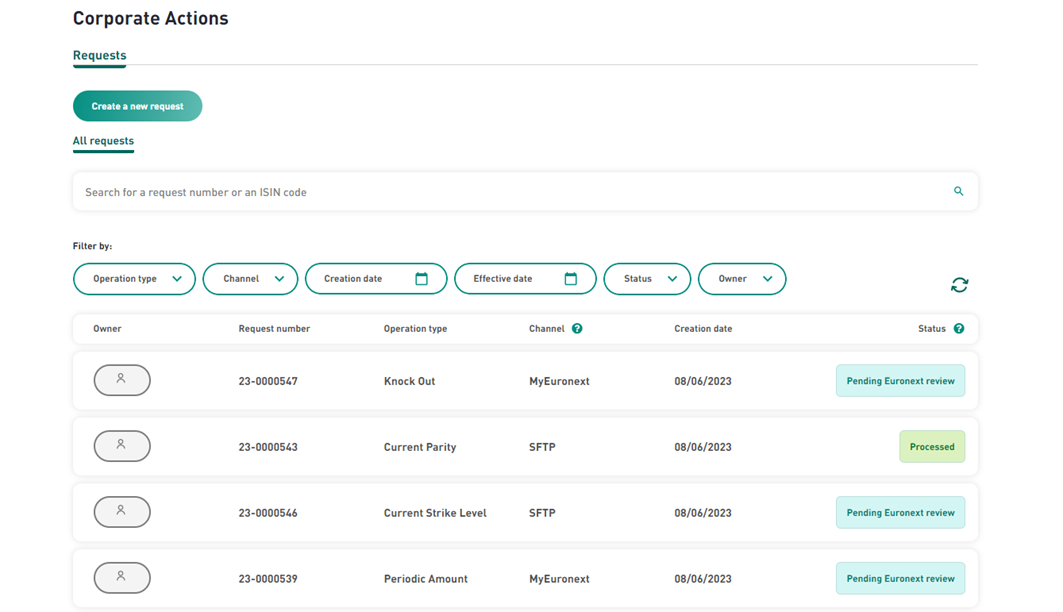Viewport: 1063px width, 612px height.
Task: Click the Channel column help icon
Action: pos(577,328)
